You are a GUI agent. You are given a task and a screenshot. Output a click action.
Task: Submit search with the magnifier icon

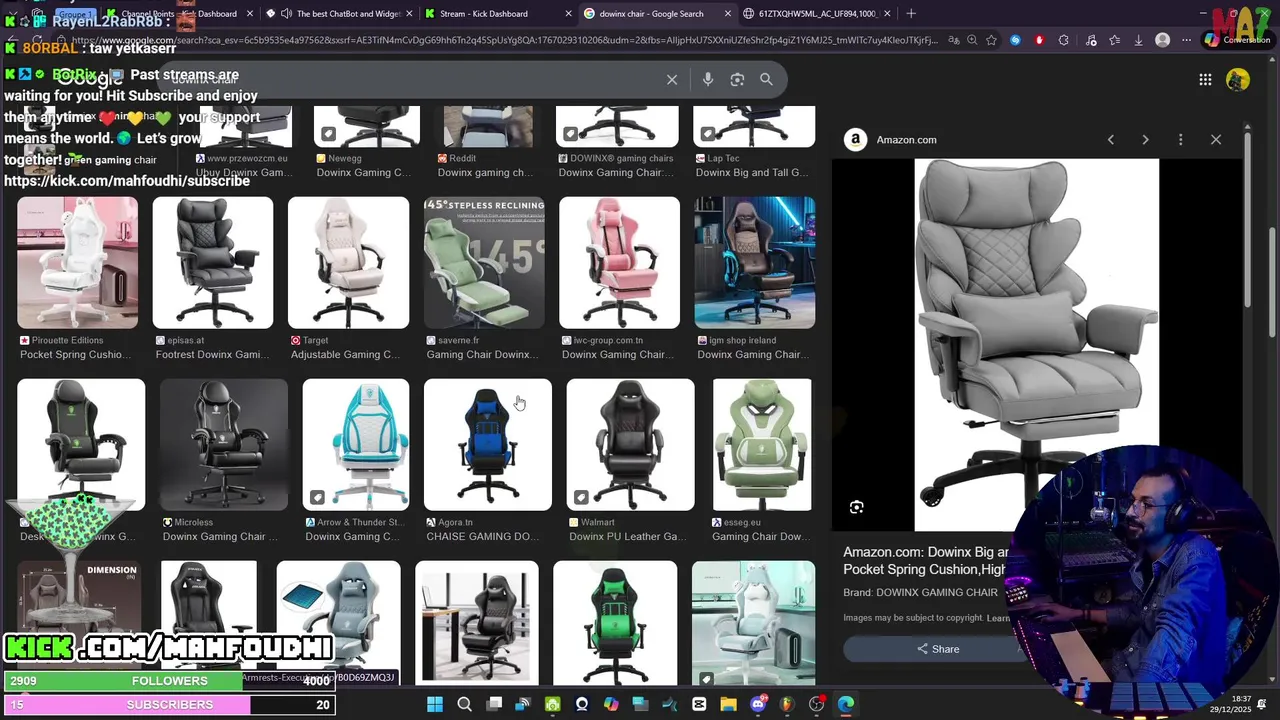click(766, 80)
